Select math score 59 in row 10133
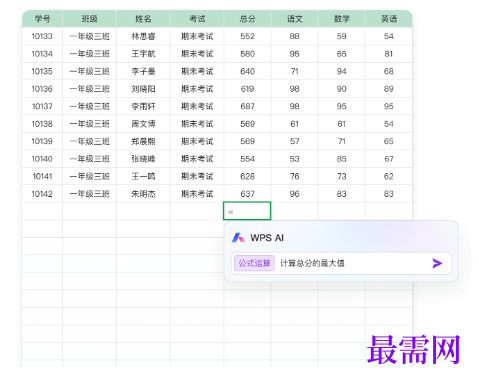The width and height of the screenshot is (479, 381). (x=342, y=36)
